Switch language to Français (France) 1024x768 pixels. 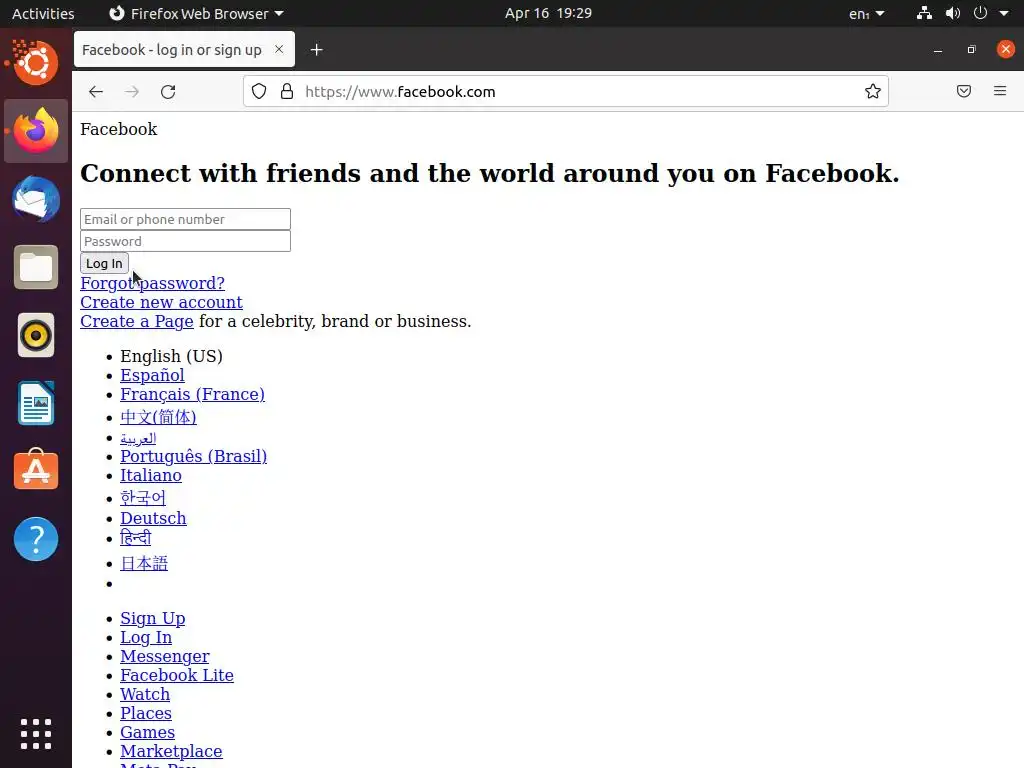[x=193, y=394]
